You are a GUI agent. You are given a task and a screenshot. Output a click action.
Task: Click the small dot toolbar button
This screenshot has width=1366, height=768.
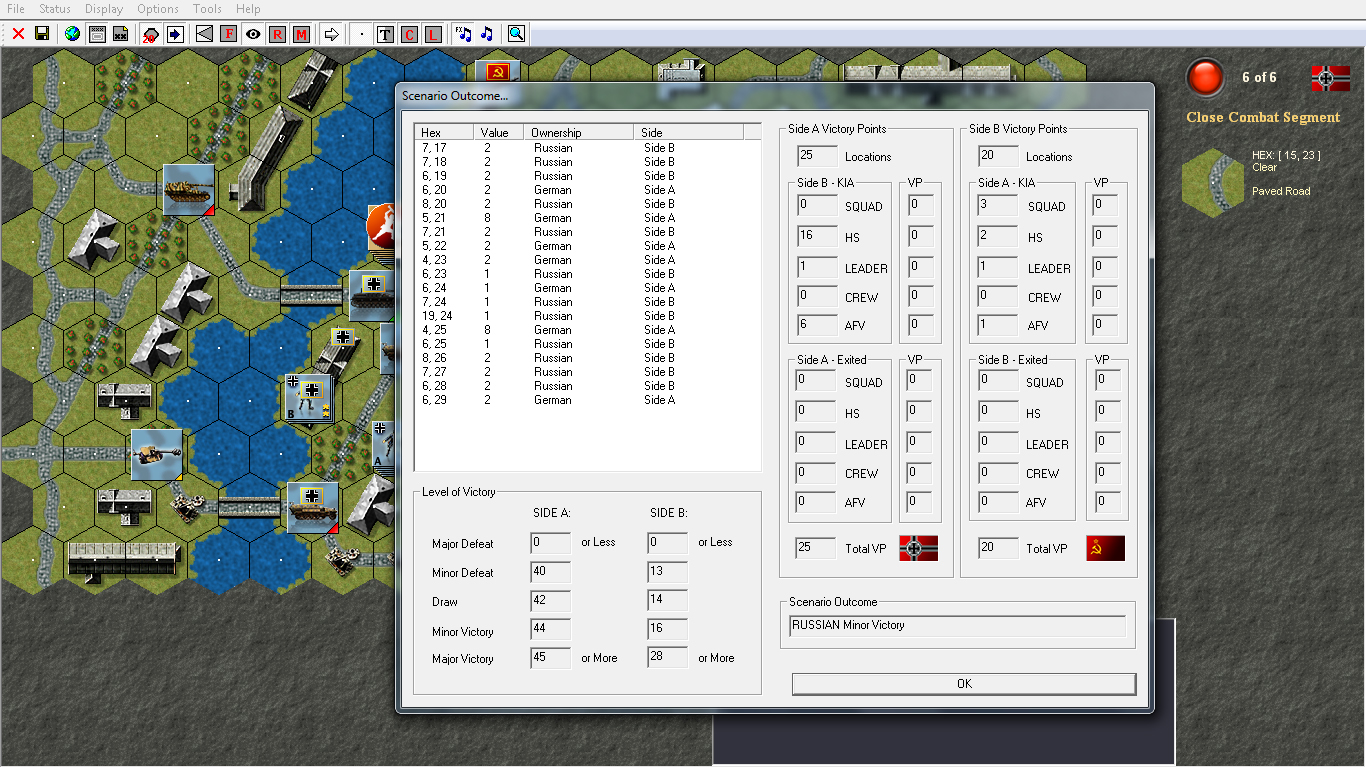point(362,34)
